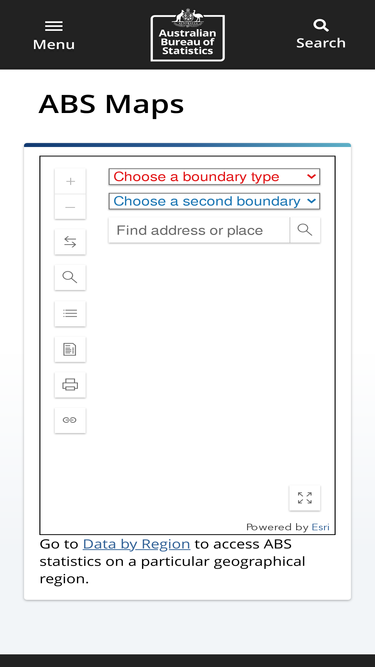Zoom out the map with minus button

pyautogui.click(x=70, y=207)
